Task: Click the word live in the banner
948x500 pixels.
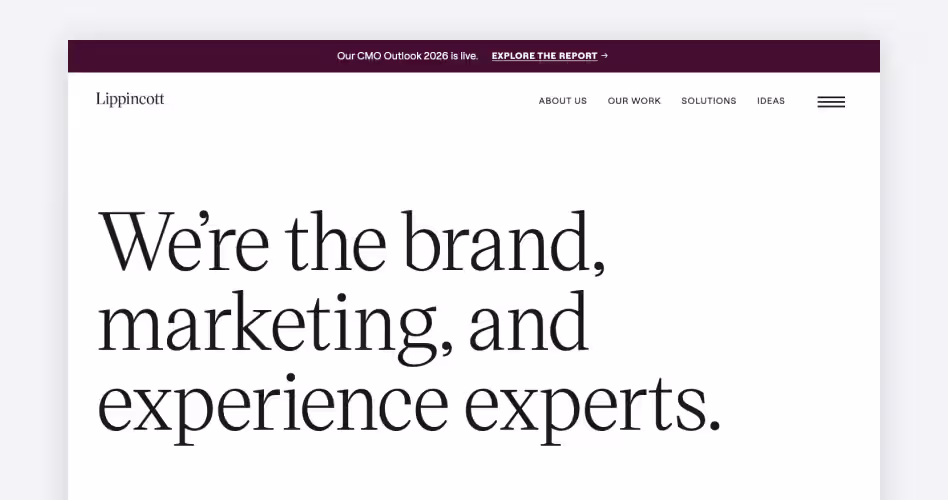Action: (469, 56)
